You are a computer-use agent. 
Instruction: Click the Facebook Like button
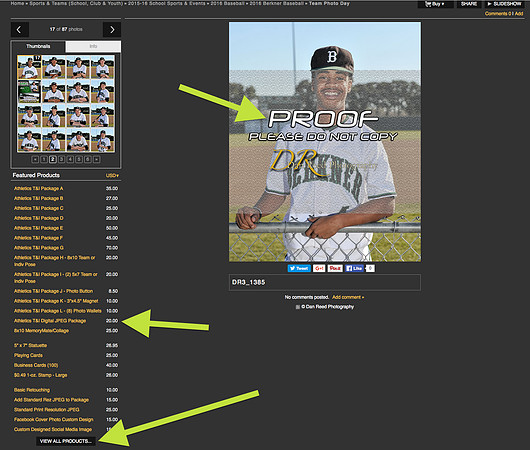[x=354, y=268]
